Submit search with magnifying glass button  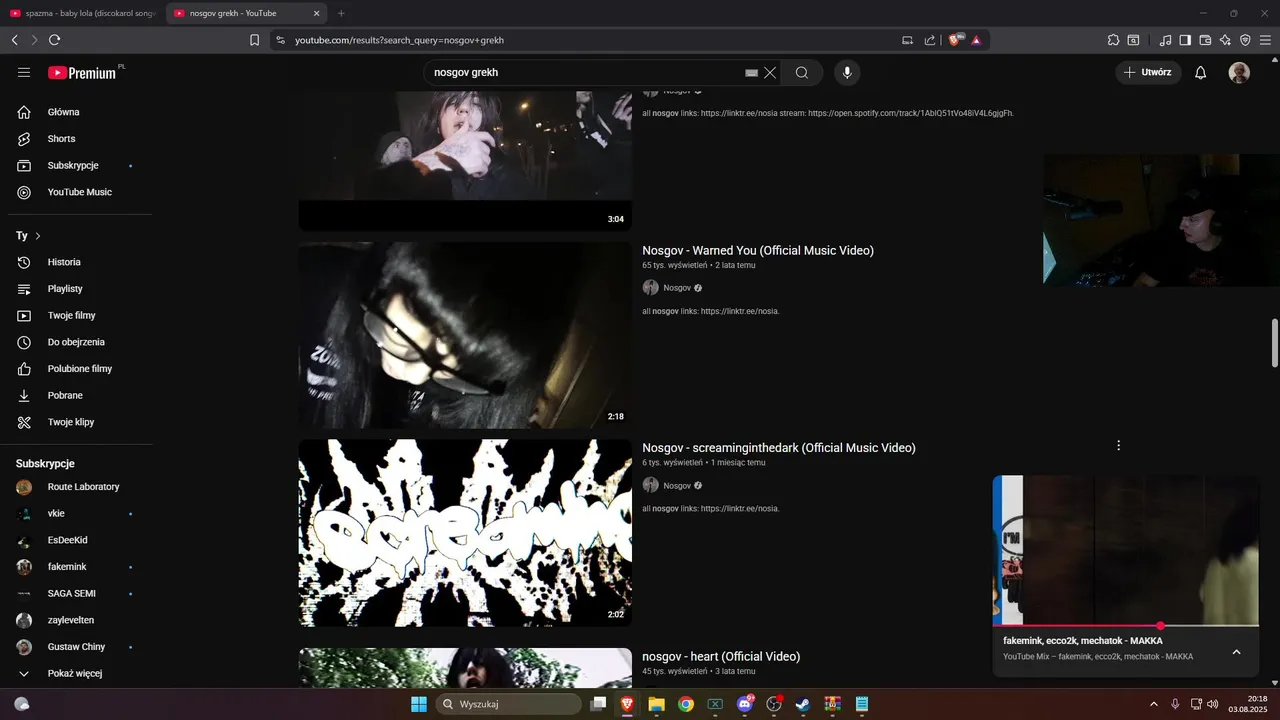802,72
